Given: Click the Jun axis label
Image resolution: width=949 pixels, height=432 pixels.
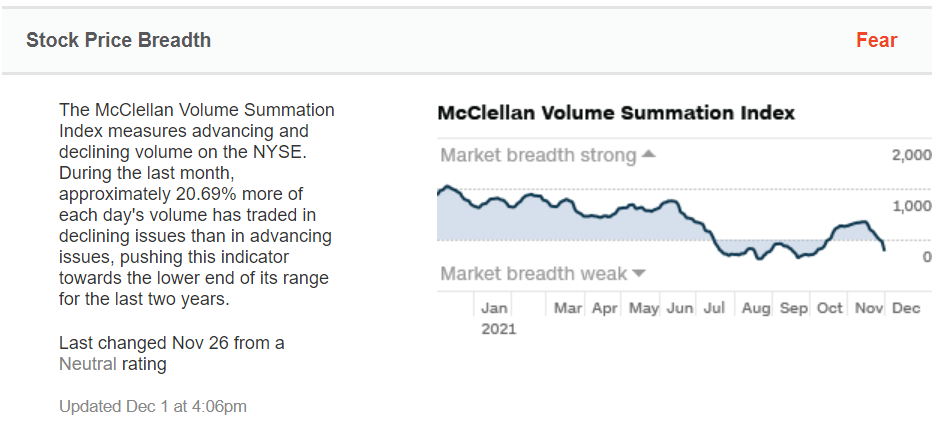Looking at the screenshot, I should pos(680,308).
